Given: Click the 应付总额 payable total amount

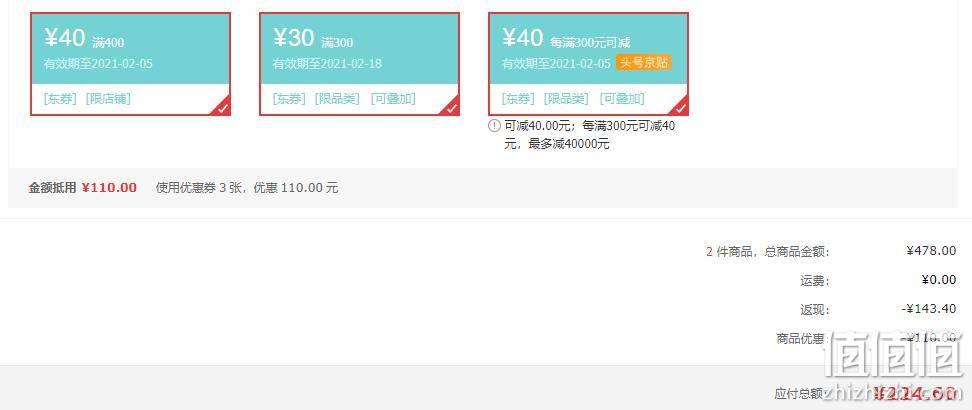Looking at the screenshot, I should coord(915,393).
